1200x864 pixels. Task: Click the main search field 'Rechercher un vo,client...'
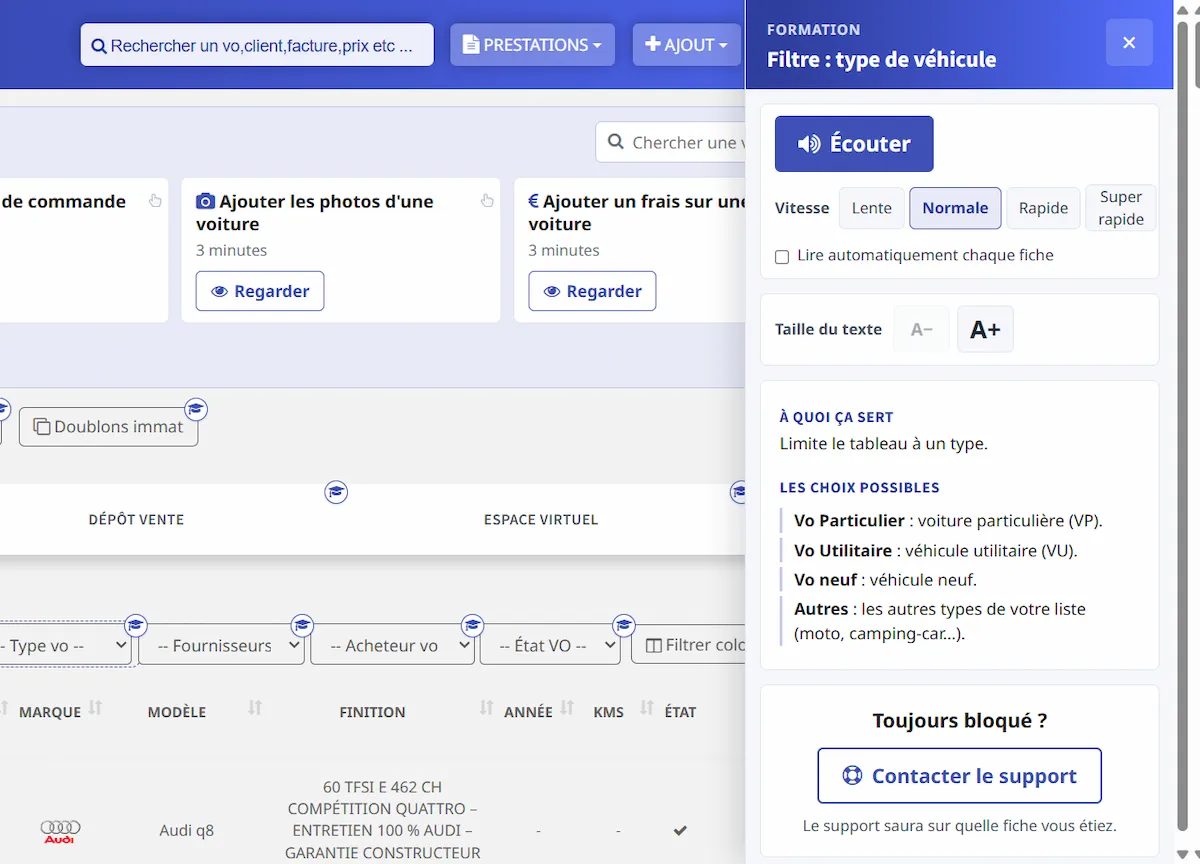257,45
